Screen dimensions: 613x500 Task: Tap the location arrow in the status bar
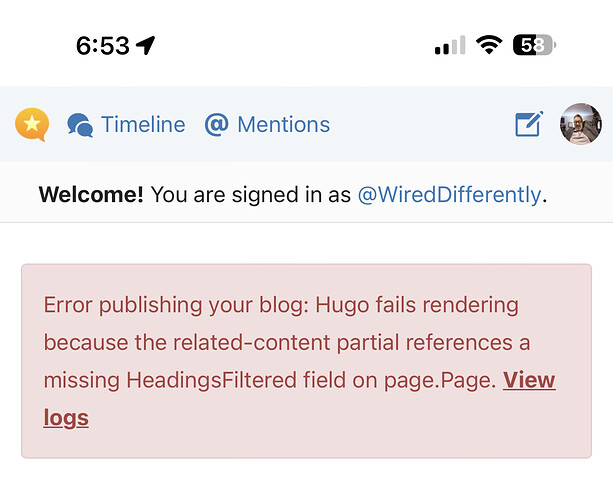(x=145, y=45)
